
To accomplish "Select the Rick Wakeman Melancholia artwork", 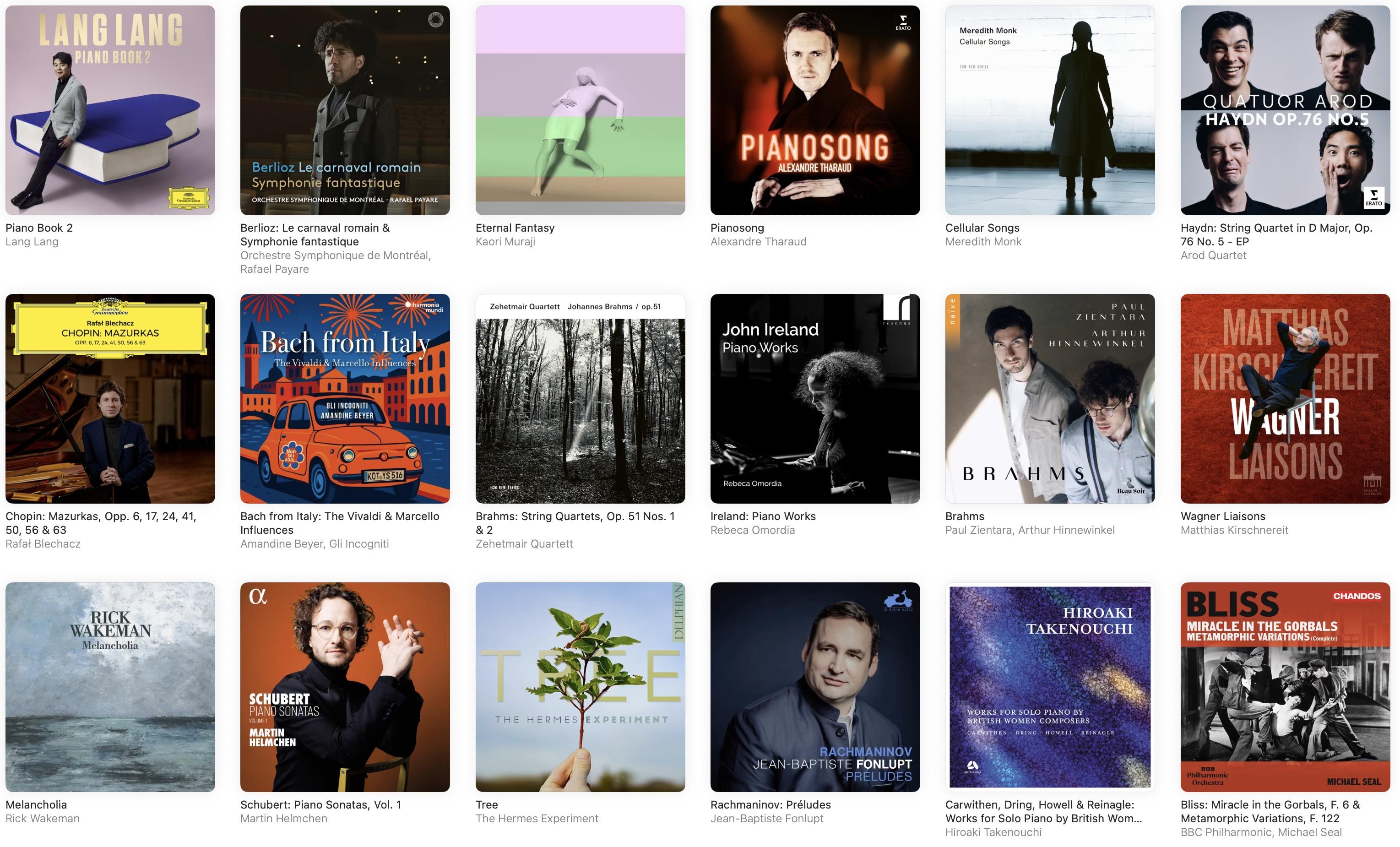I will tap(110, 687).
